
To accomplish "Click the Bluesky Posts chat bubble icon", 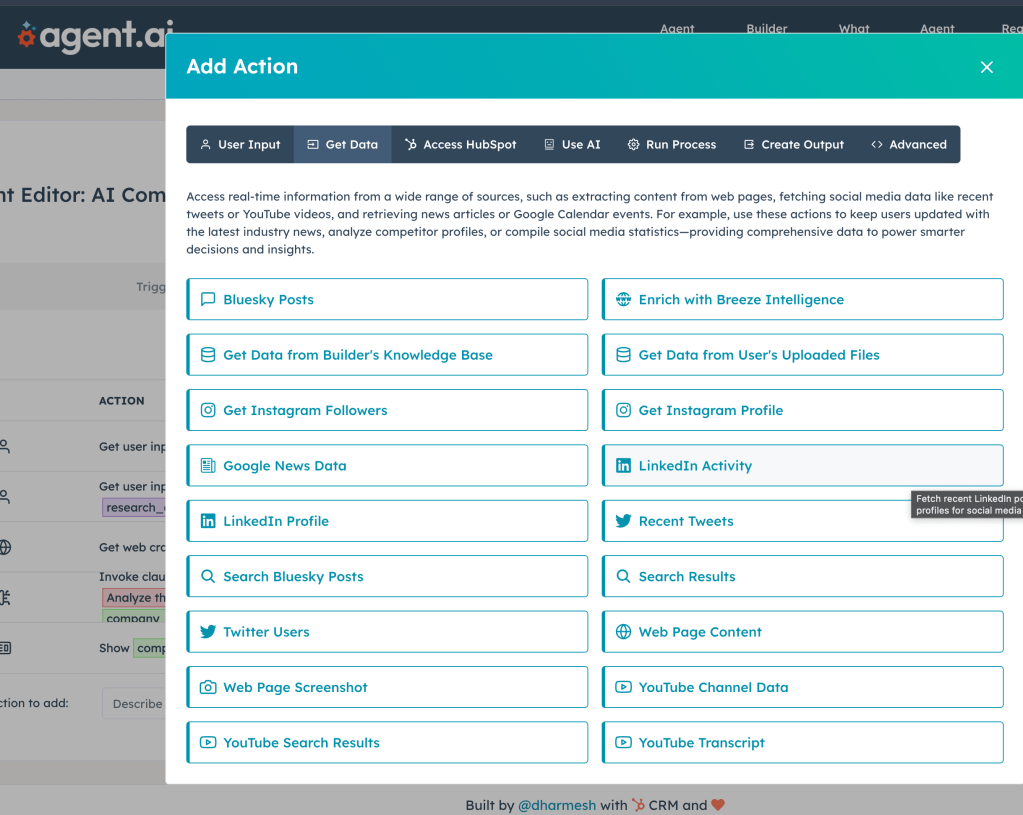I will (208, 299).
